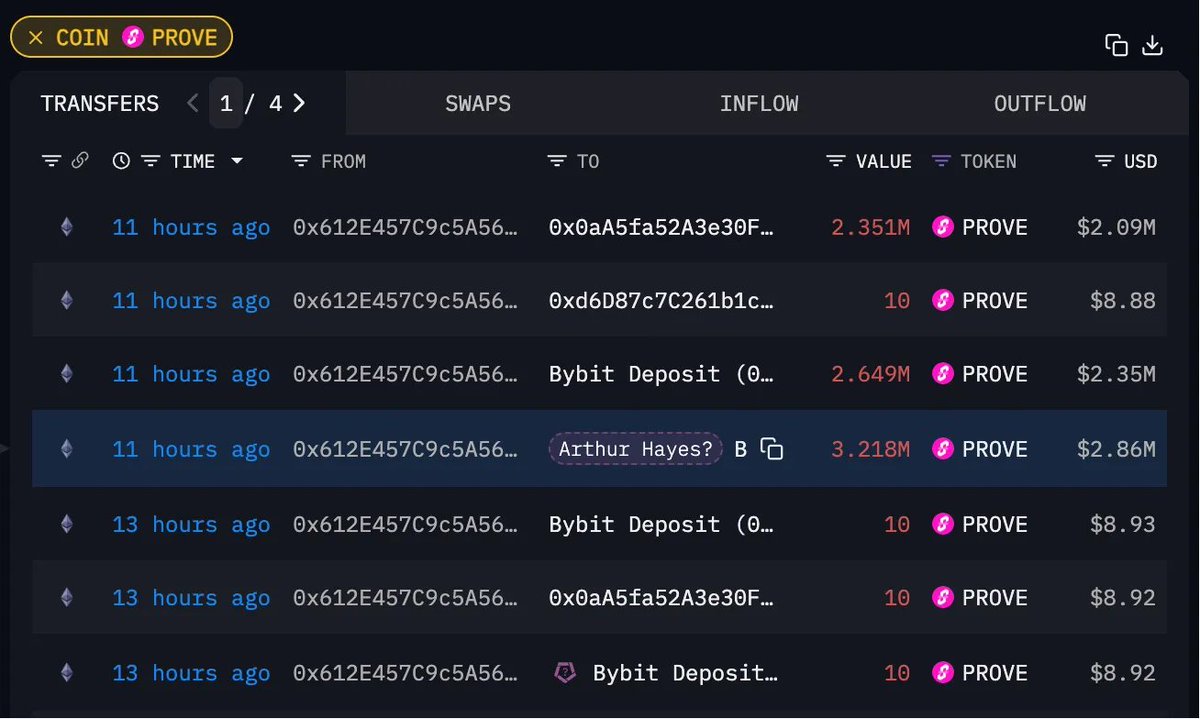Select the 2.351M transfer value
This screenshot has height=719, width=1200.
(871, 228)
